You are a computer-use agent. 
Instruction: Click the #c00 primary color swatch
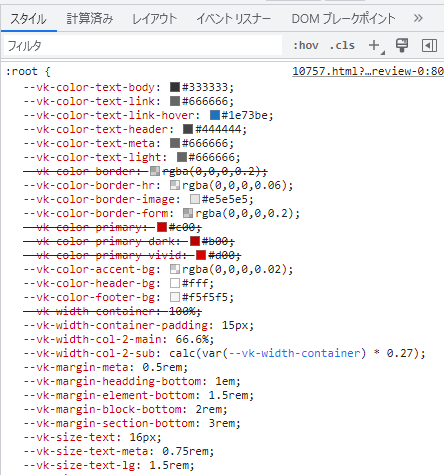pos(162,227)
